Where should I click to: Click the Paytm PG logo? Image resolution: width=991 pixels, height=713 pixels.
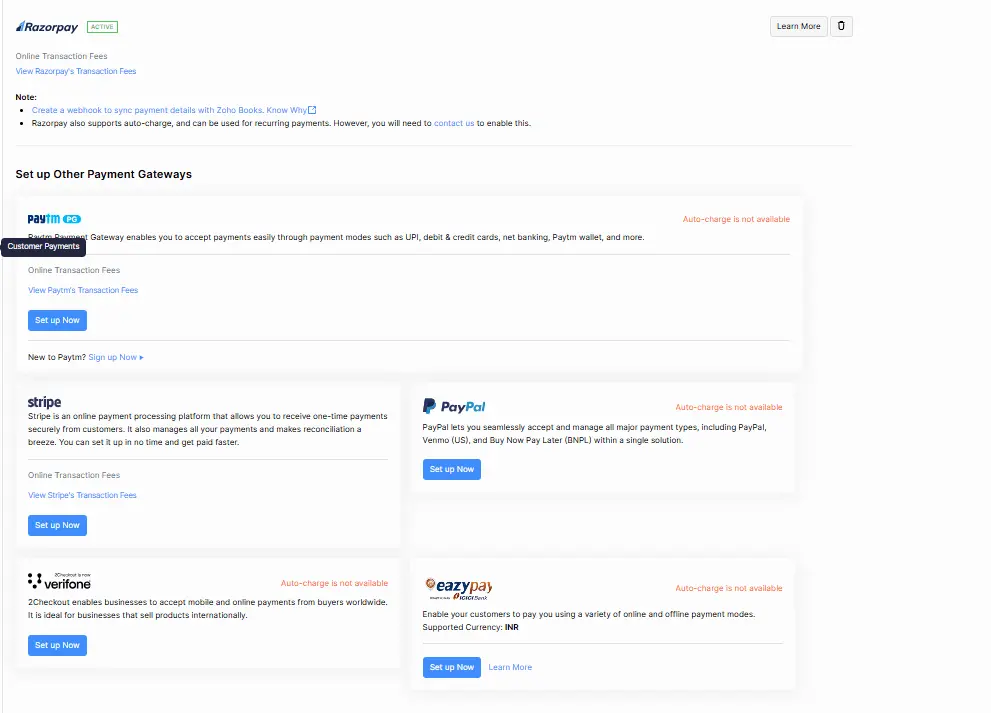pos(54,219)
